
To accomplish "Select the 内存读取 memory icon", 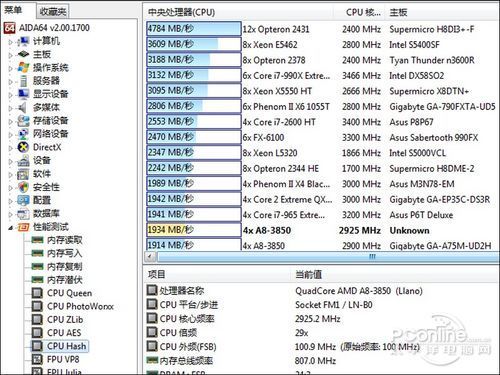I will point(37,240).
